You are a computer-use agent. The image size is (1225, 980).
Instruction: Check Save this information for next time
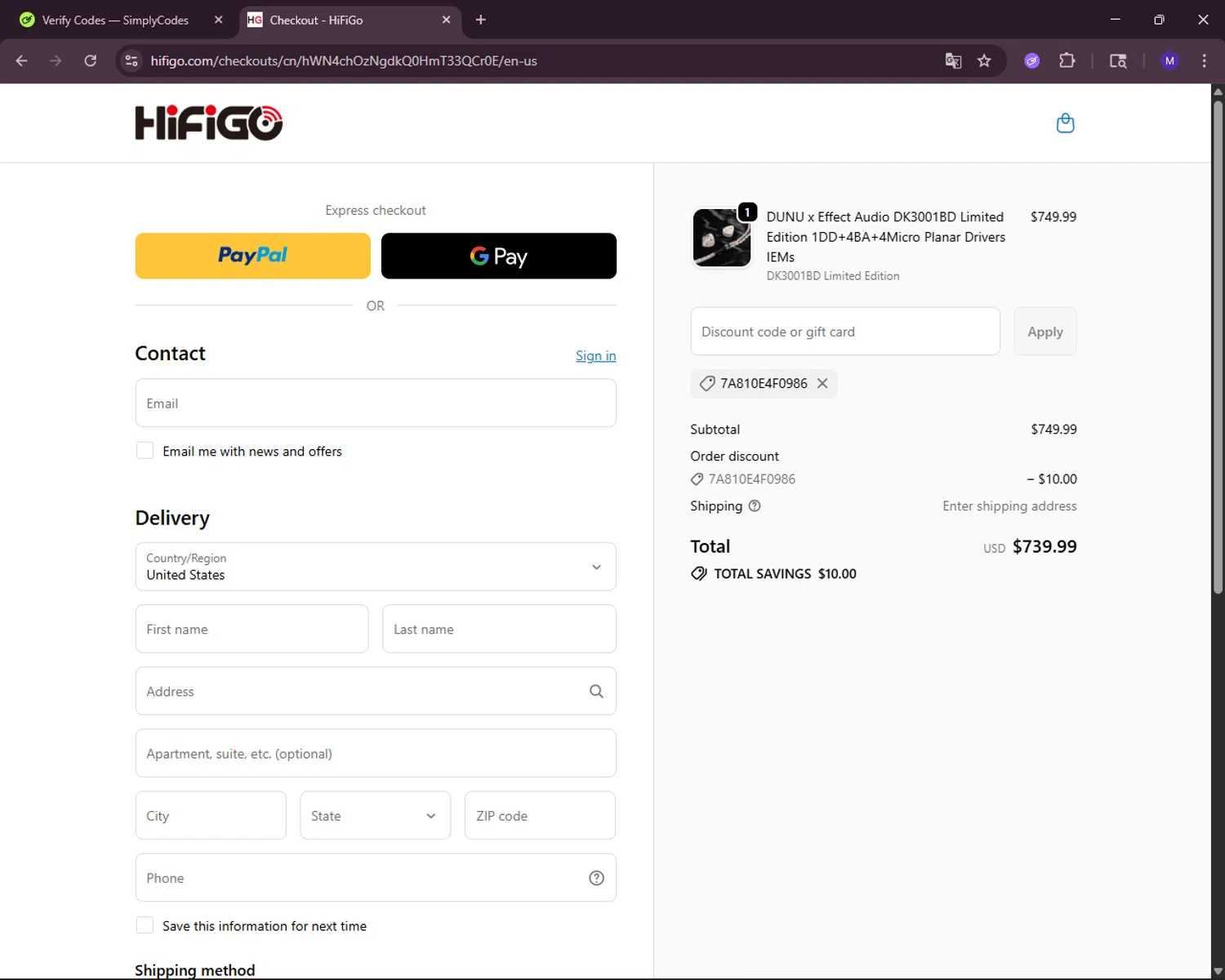click(x=145, y=925)
